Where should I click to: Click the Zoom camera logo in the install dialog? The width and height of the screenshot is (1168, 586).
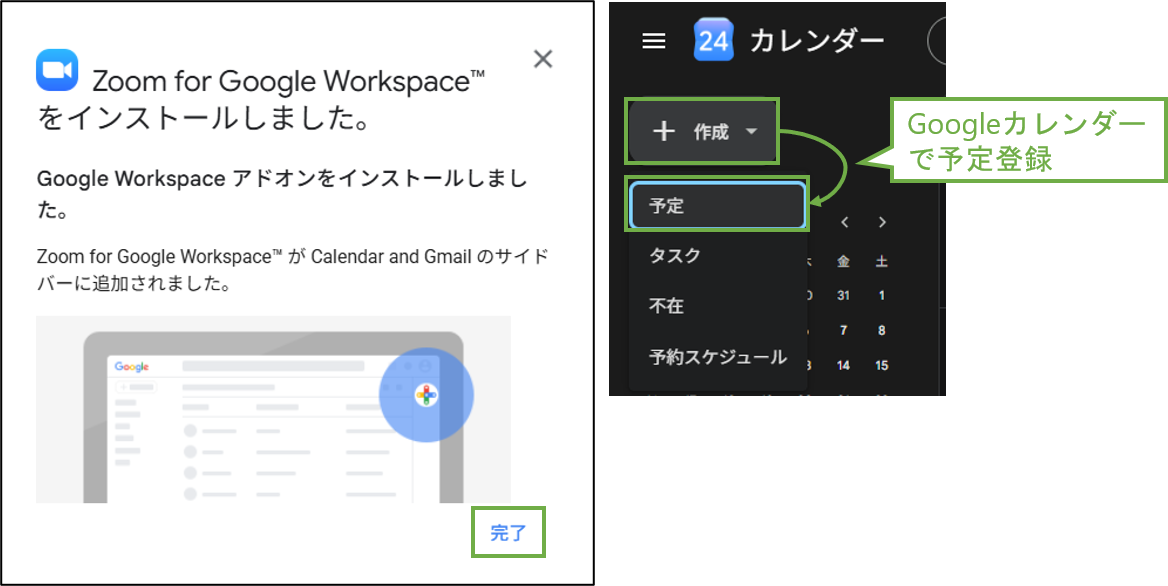pyautogui.click(x=57, y=70)
